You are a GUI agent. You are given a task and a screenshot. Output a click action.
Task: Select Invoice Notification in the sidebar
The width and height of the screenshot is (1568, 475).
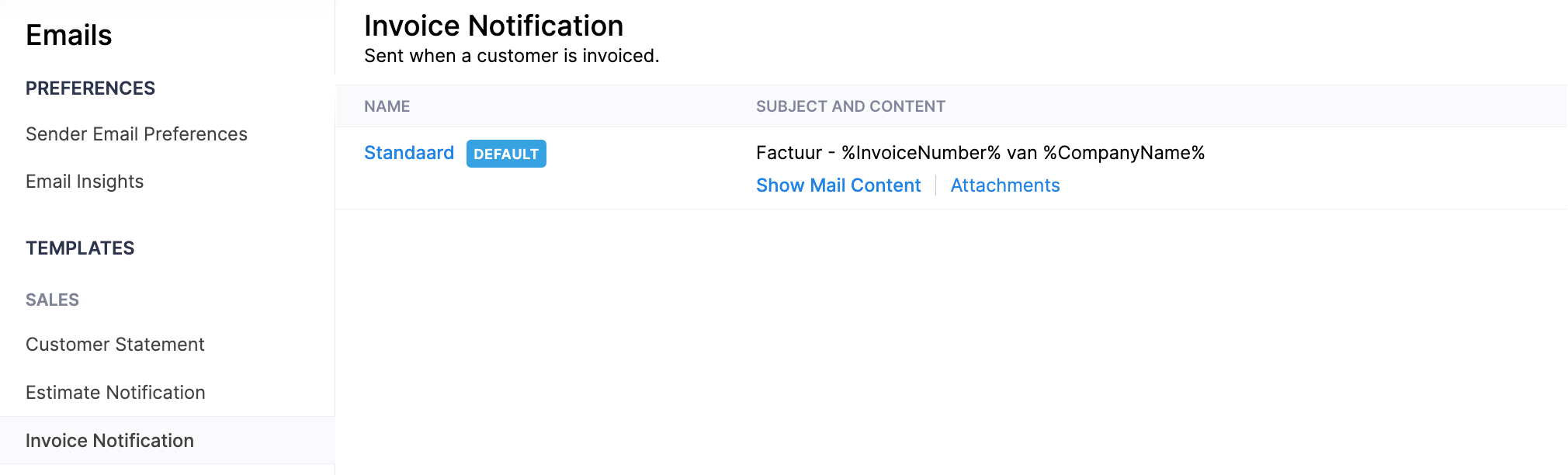tap(109, 441)
